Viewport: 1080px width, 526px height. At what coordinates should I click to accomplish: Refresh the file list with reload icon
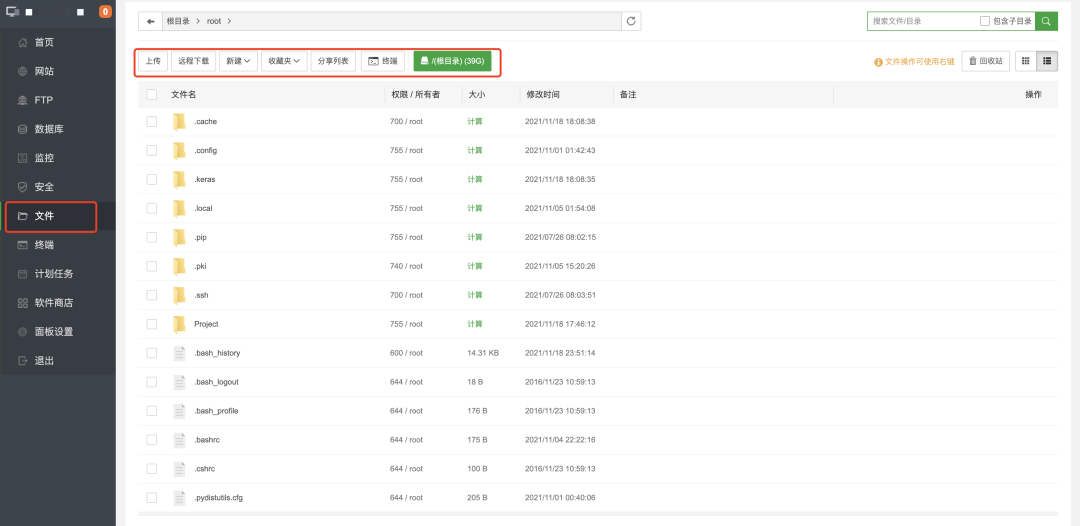tap(631, 21)
